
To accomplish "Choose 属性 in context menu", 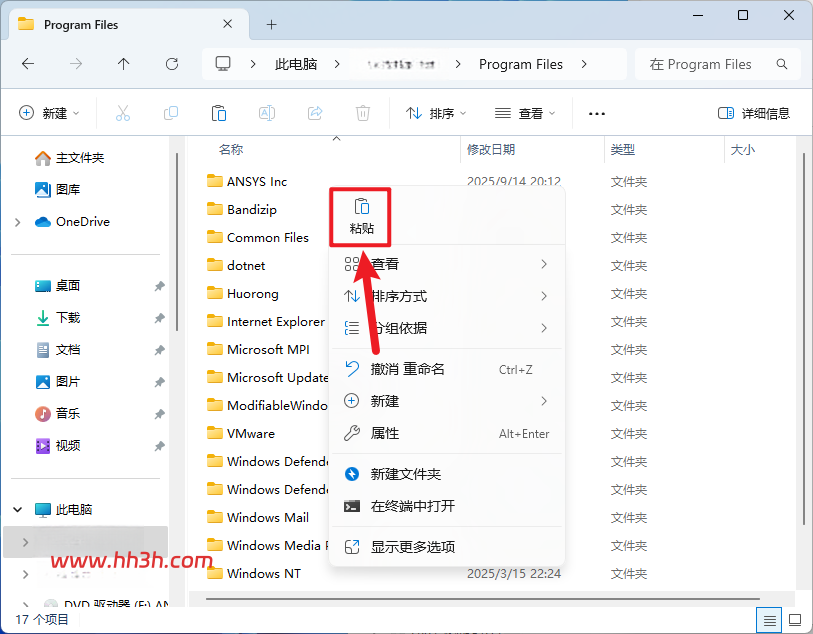I will [x=447, y=433].
